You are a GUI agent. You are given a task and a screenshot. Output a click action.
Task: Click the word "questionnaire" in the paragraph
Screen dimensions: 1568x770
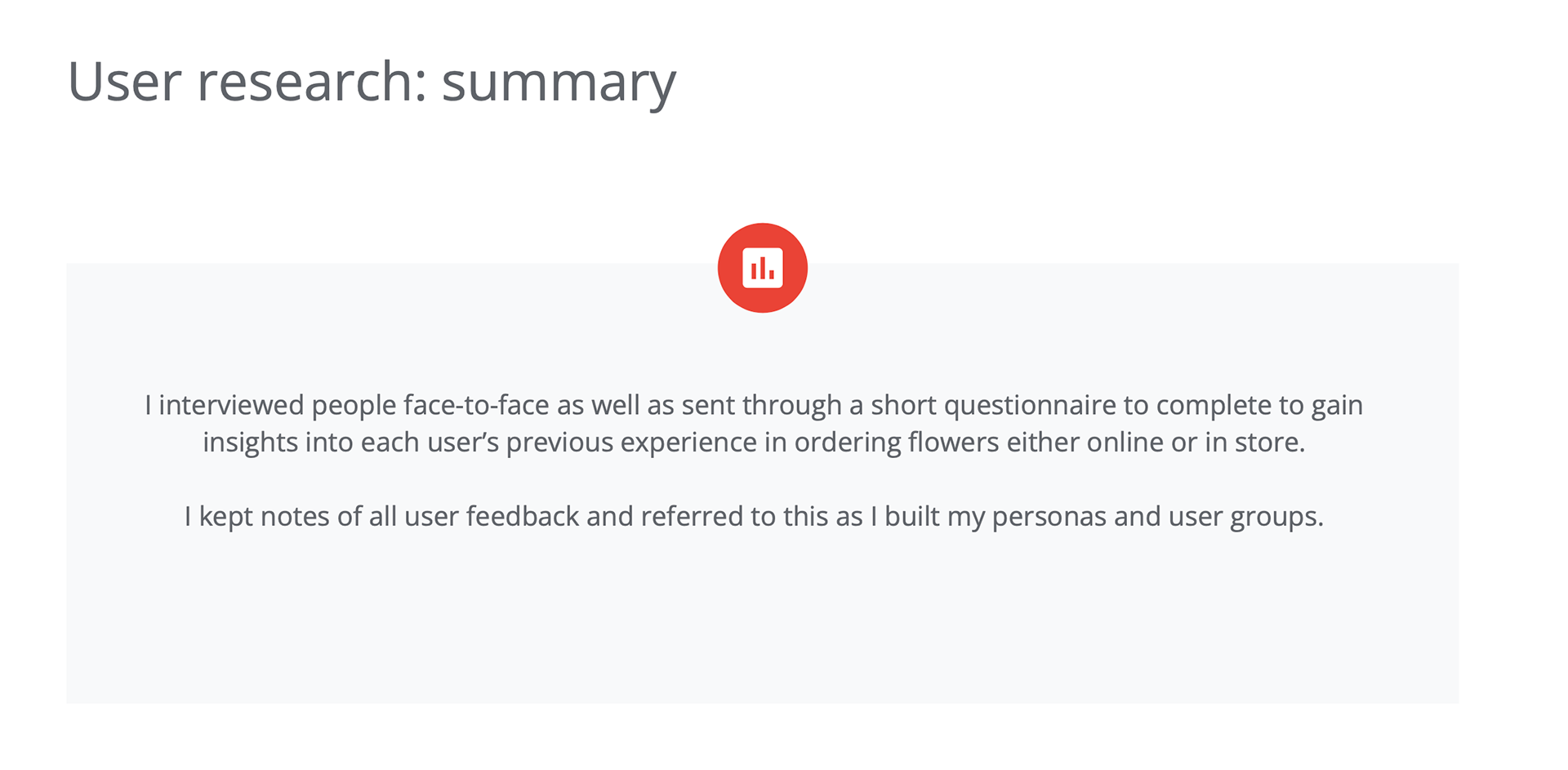click(x=1027, y=406)
